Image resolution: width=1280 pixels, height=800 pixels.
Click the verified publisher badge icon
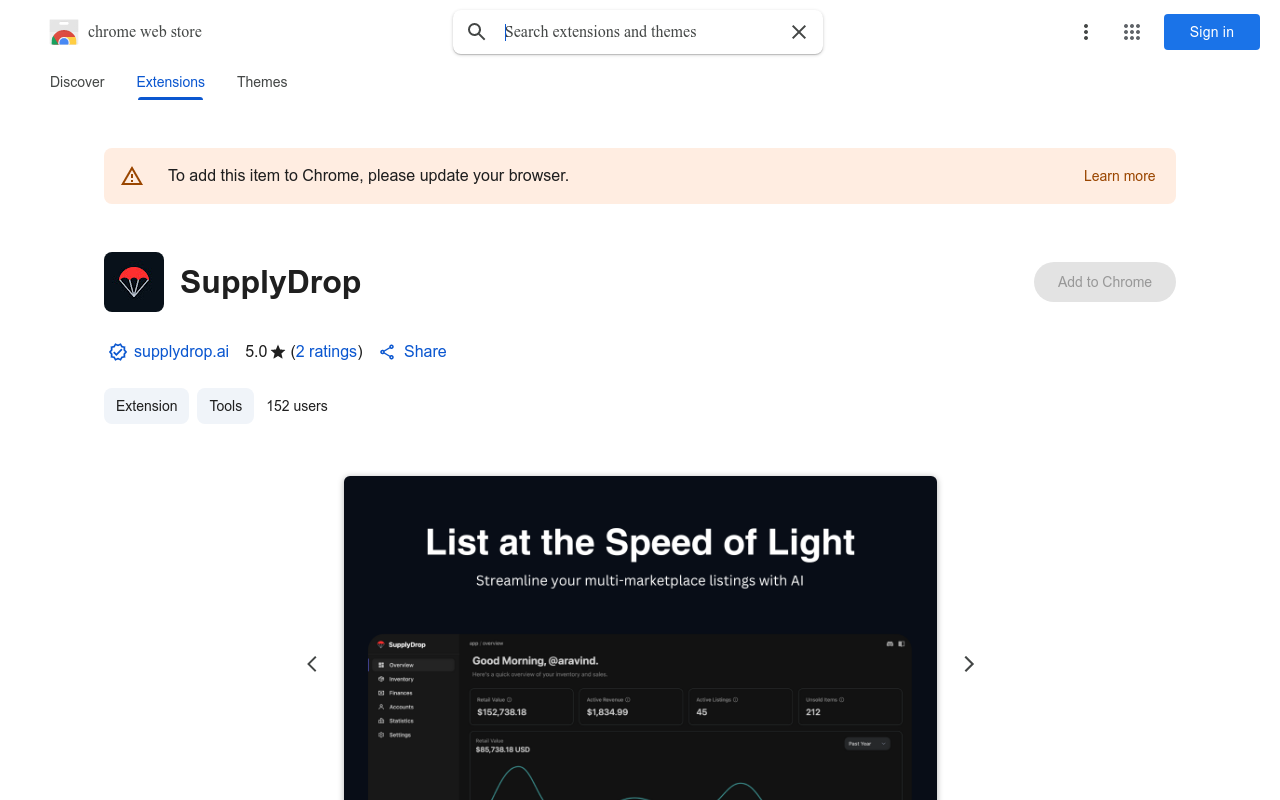tap(118, 352)
